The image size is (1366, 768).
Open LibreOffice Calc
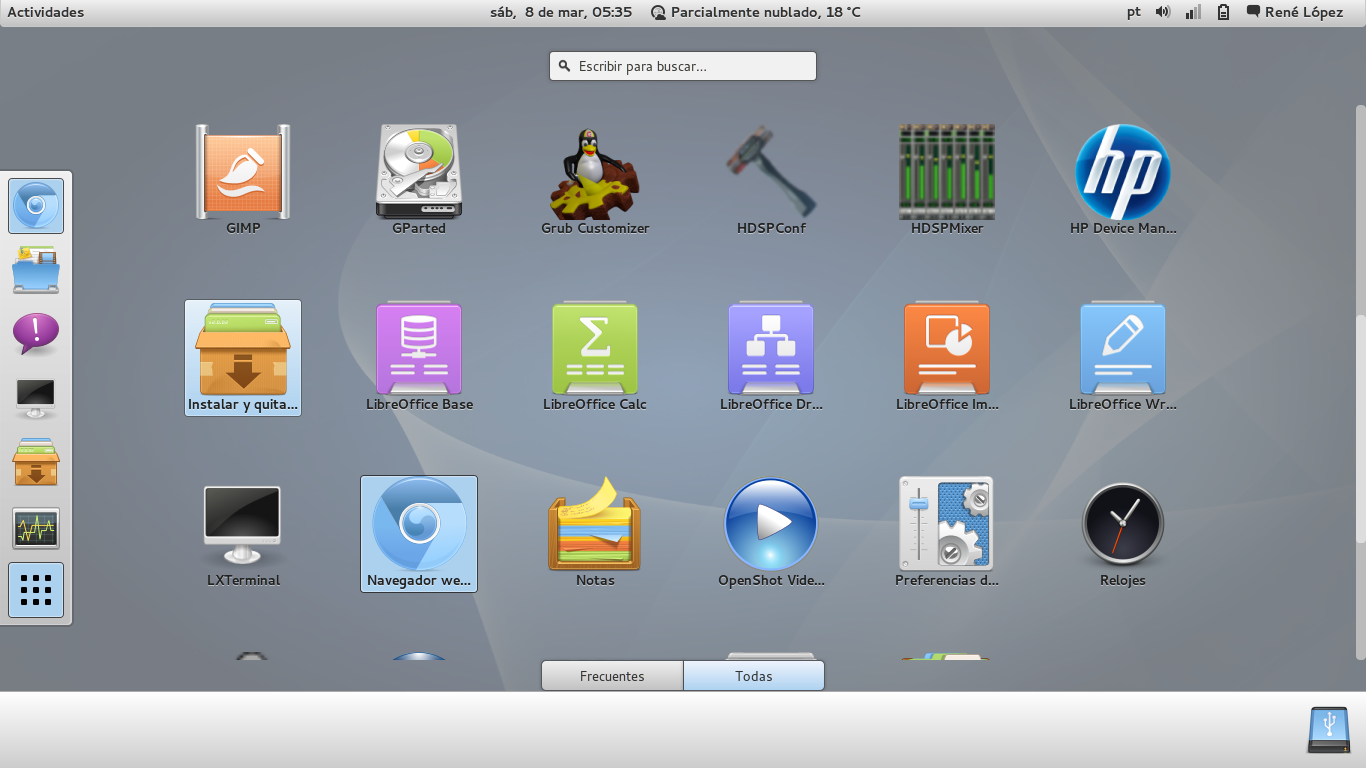595,358
